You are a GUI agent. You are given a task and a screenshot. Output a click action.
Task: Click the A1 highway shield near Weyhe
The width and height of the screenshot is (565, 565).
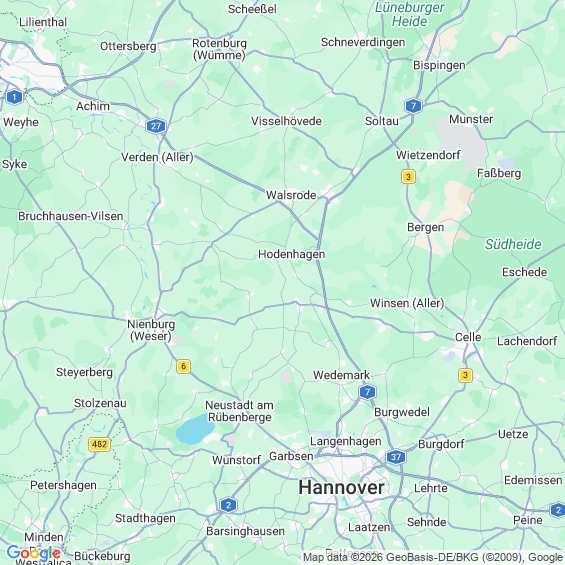14,97
